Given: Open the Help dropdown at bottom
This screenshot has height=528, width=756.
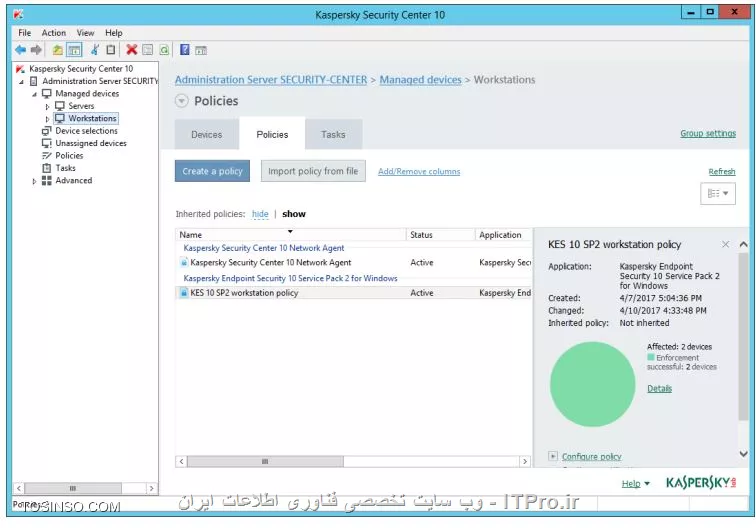Looking at the screenshot, I should (x=635, y=483).
